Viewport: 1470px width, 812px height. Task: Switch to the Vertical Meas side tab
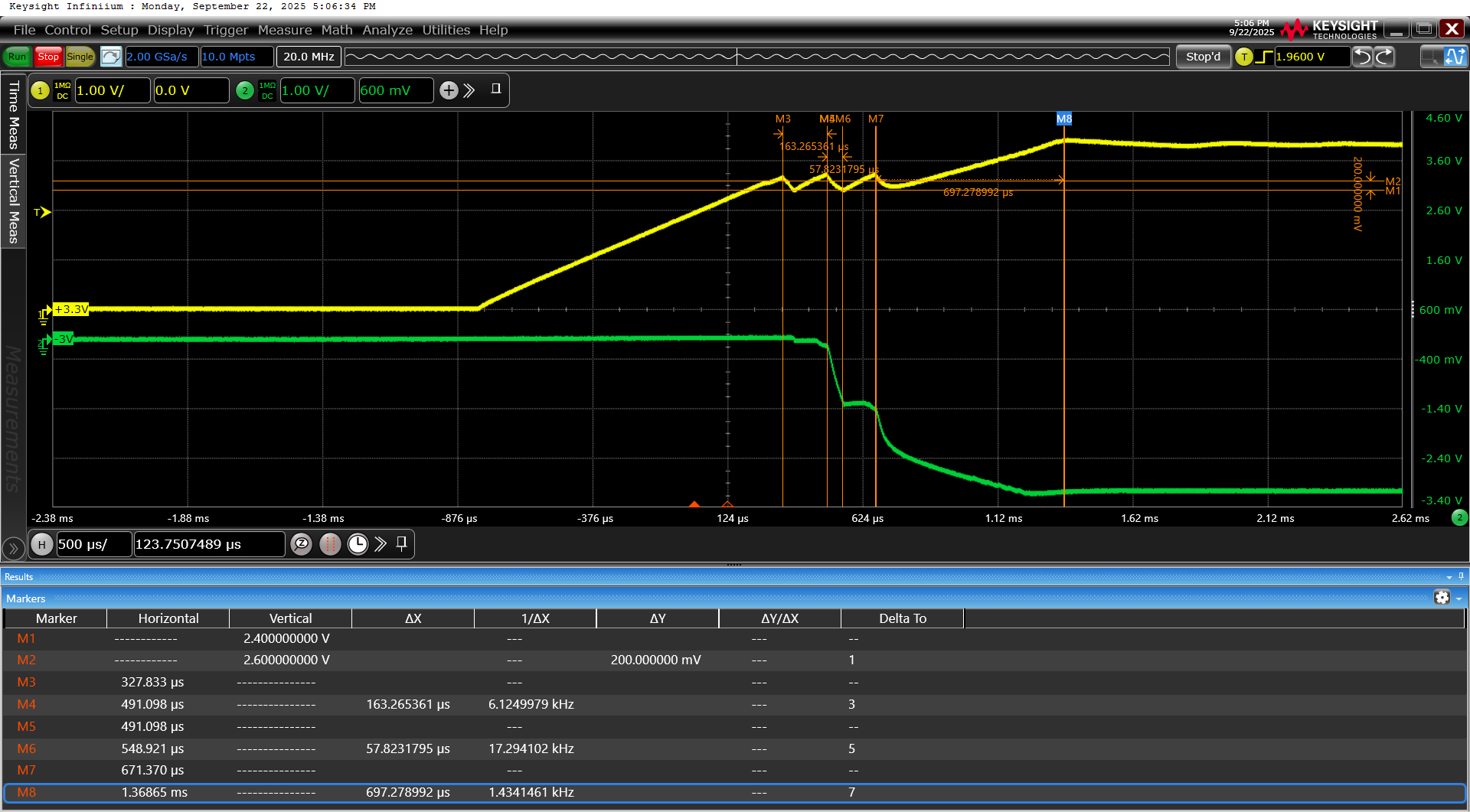[13, 201]
